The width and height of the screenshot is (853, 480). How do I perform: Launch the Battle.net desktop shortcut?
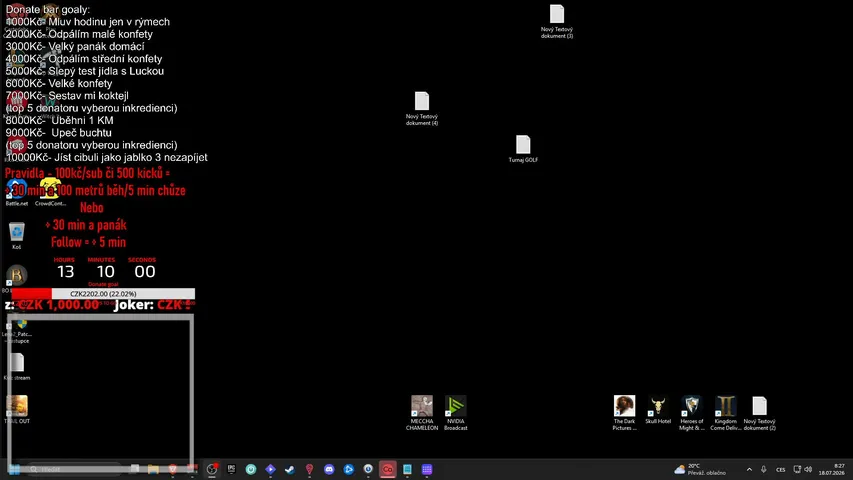(17, 192)
